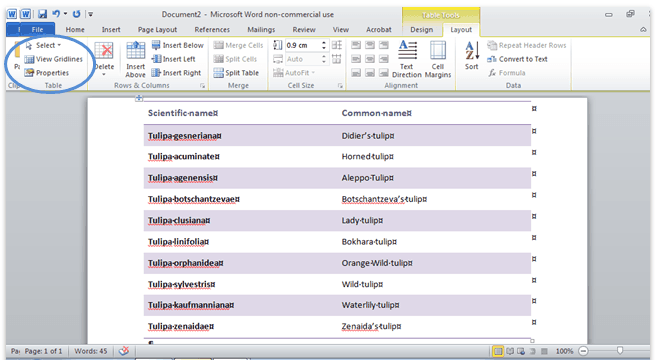This screenshot has height=360, width=655.
Task: Switch to the Home tab
Action: point(75,30)
